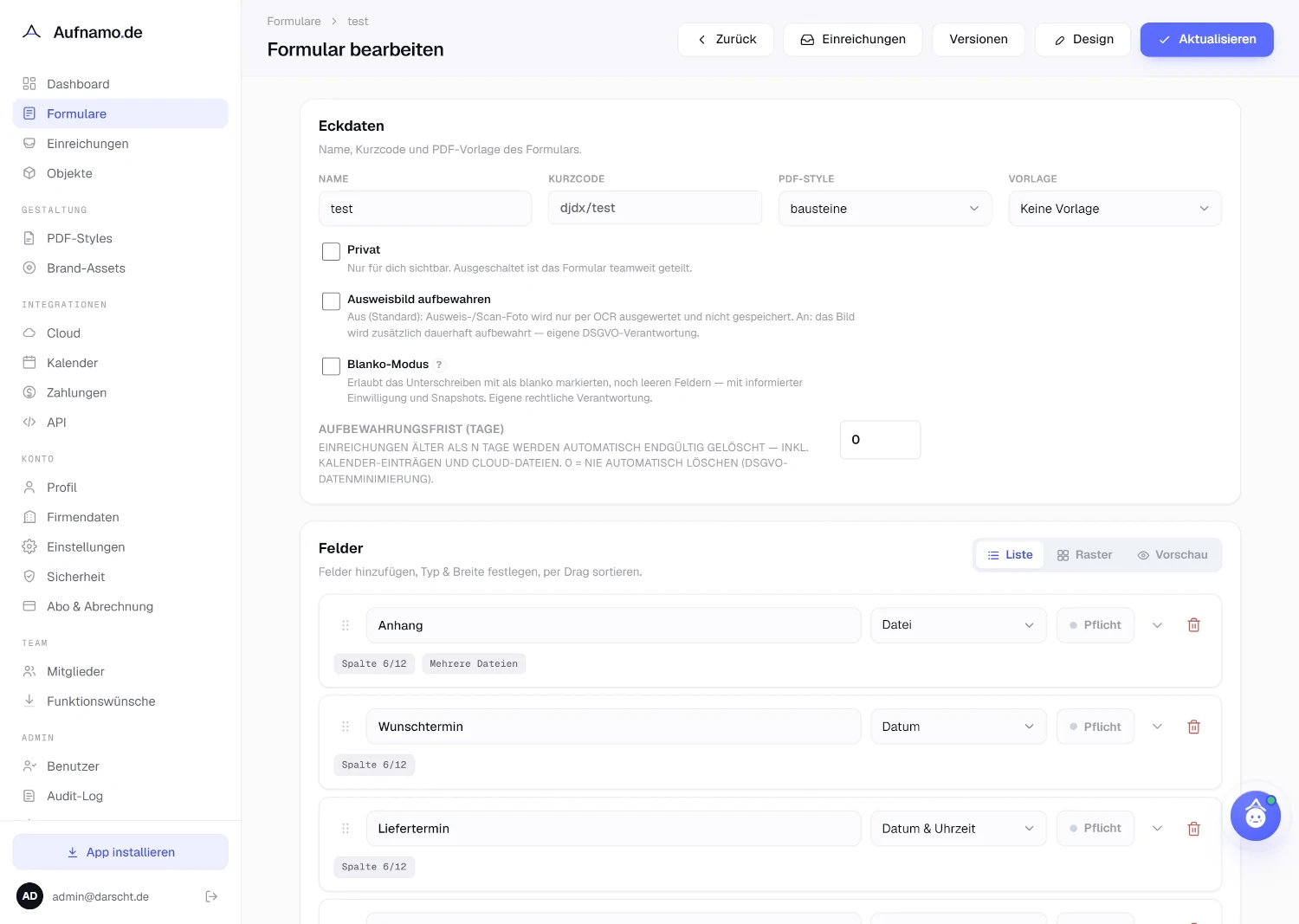Switch to the Liste view tab

[1010, 555]
